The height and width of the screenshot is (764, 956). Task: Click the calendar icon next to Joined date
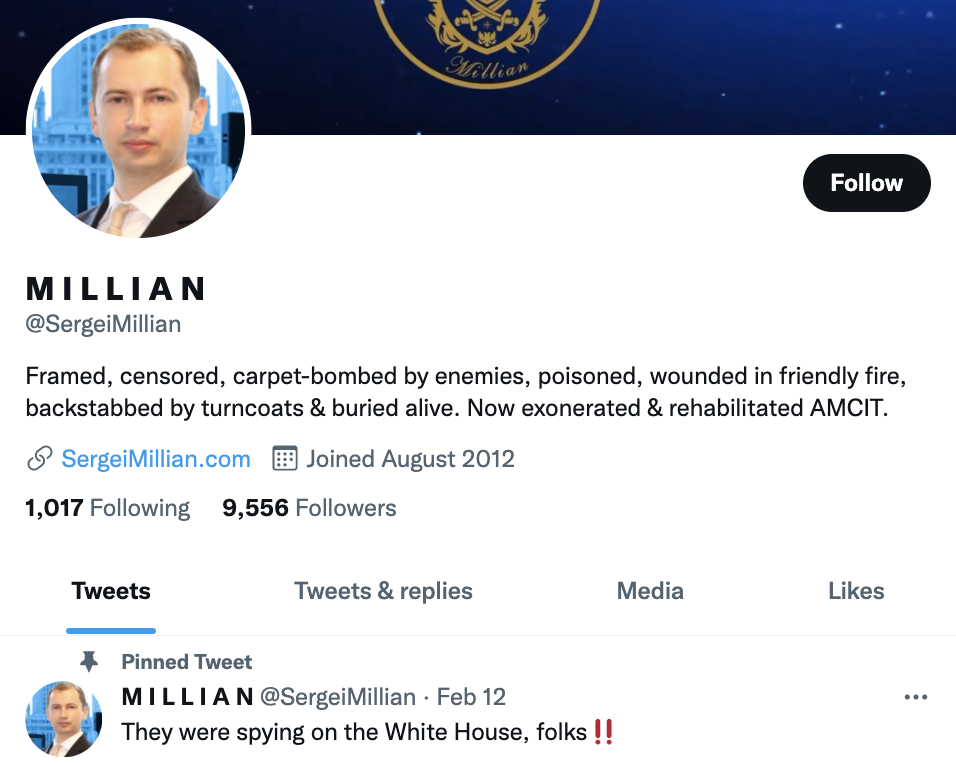285,459
